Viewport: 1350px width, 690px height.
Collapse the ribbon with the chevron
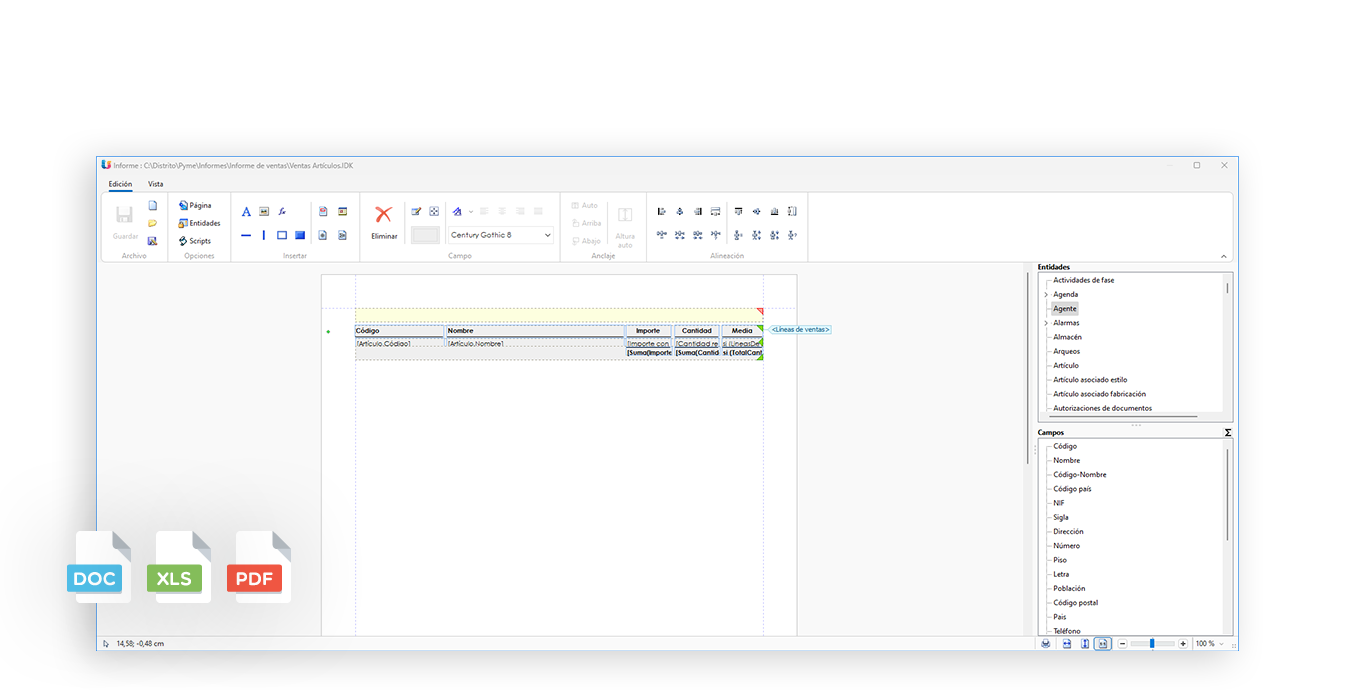[1224, 257]
